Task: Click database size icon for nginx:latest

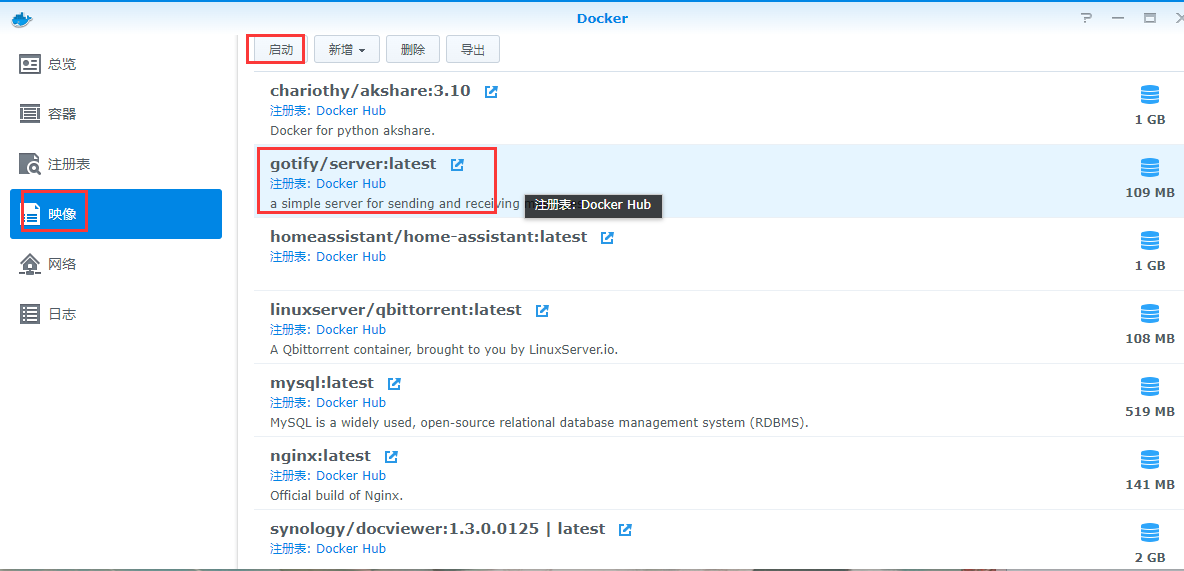Action: (x=1149, y=460)
